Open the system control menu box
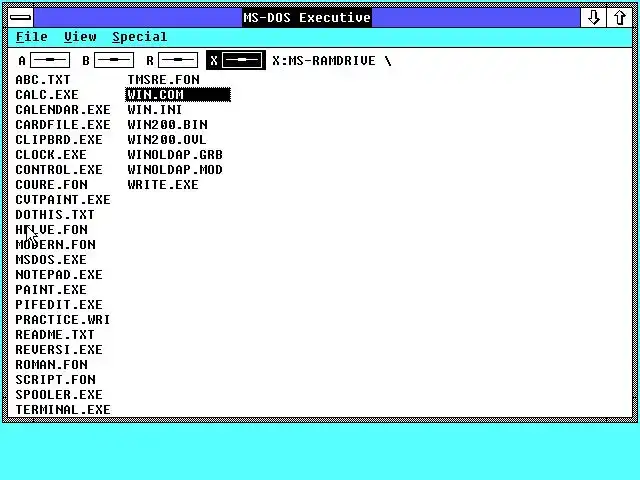 pyautogui.click(x=20, y=18)
